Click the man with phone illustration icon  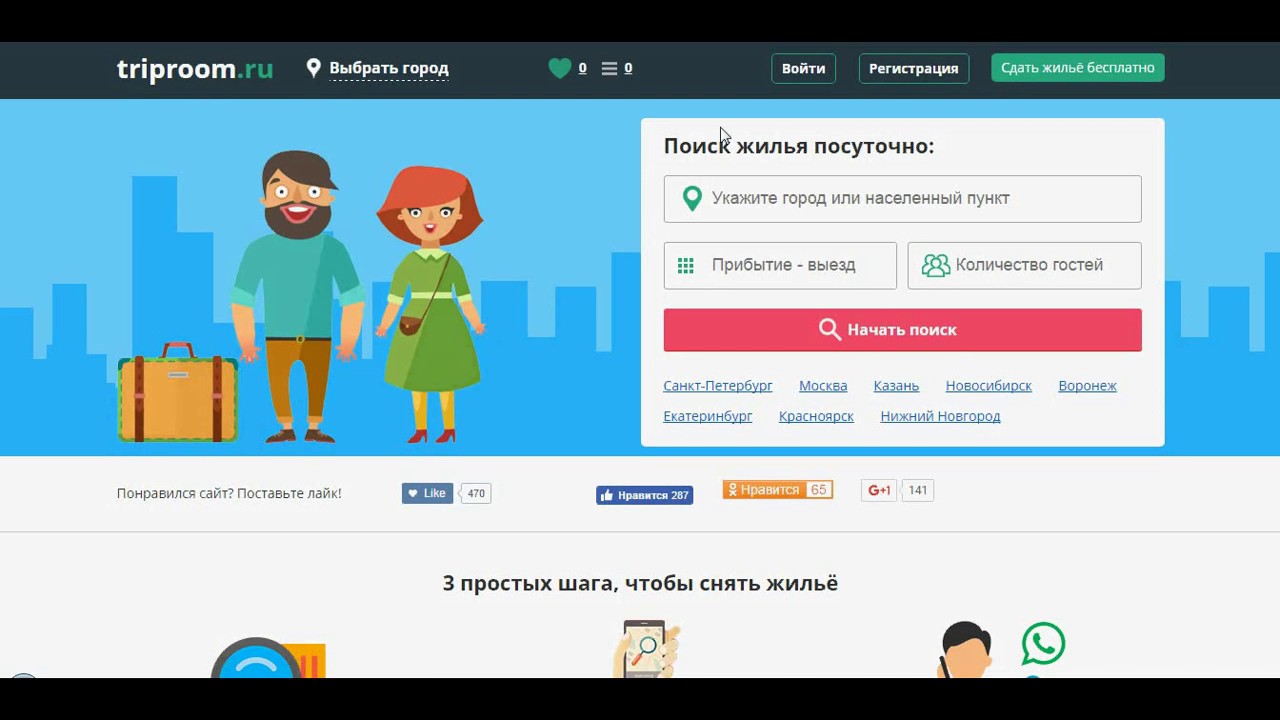(x=963, y=650)
